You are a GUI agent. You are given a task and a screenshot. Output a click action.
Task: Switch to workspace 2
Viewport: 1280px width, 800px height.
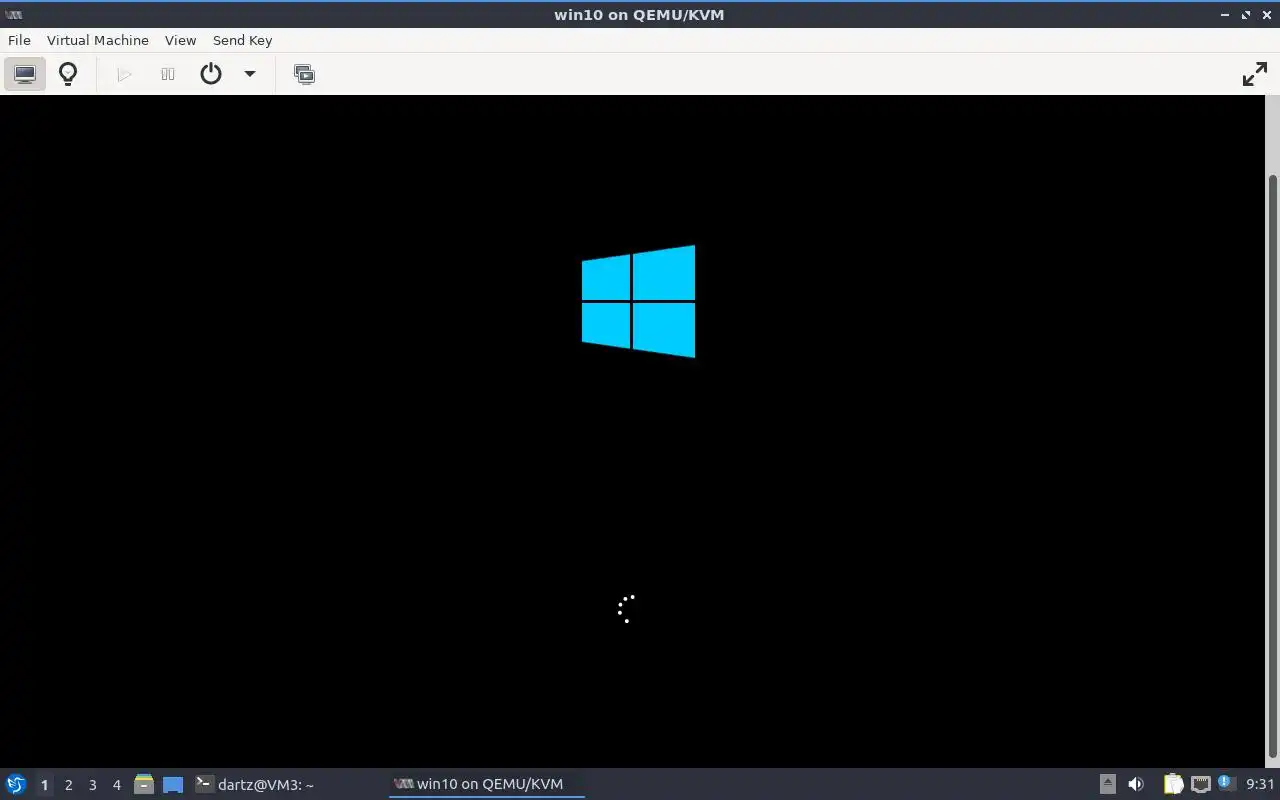pyautogui.click(x=68, y=785)
